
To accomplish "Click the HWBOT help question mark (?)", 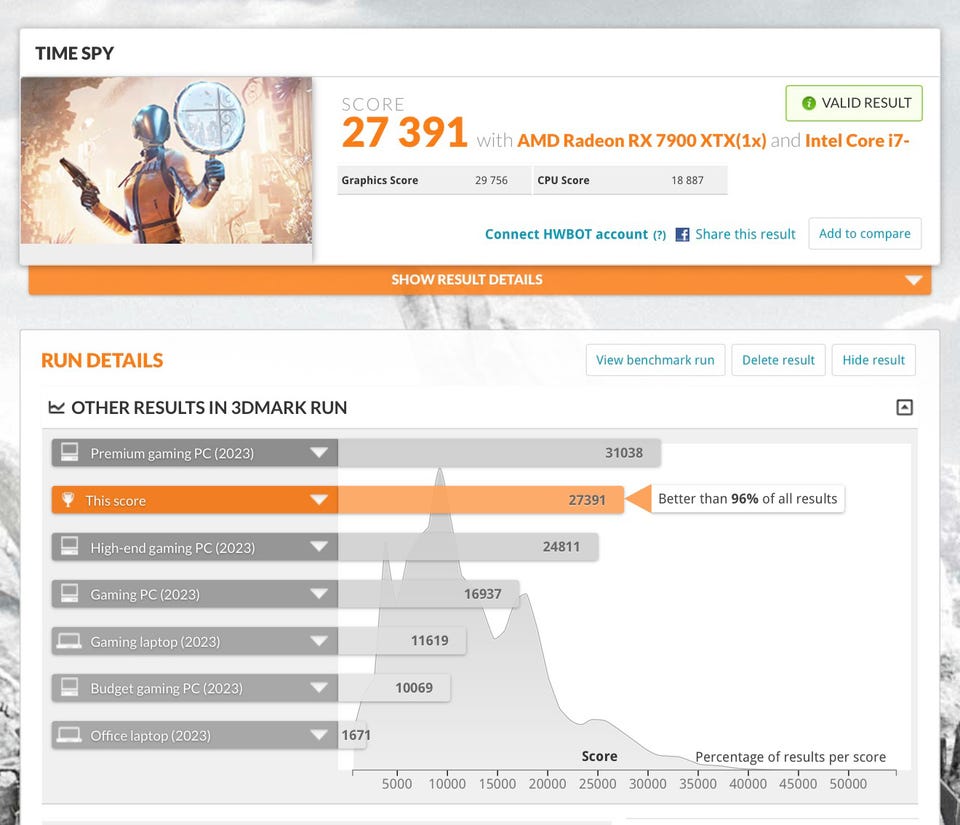I will [x=659, y=235].
